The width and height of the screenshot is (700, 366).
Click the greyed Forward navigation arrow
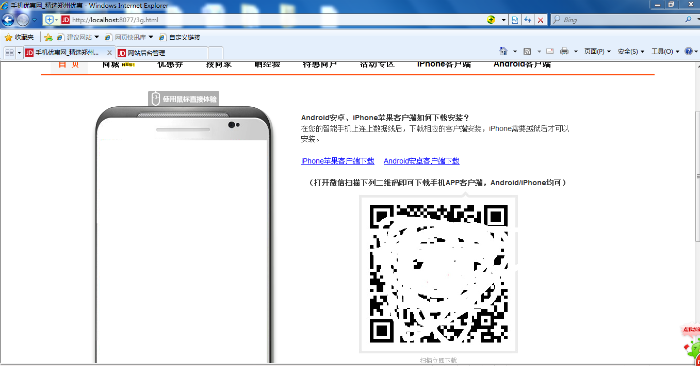[x=22, y=20]
